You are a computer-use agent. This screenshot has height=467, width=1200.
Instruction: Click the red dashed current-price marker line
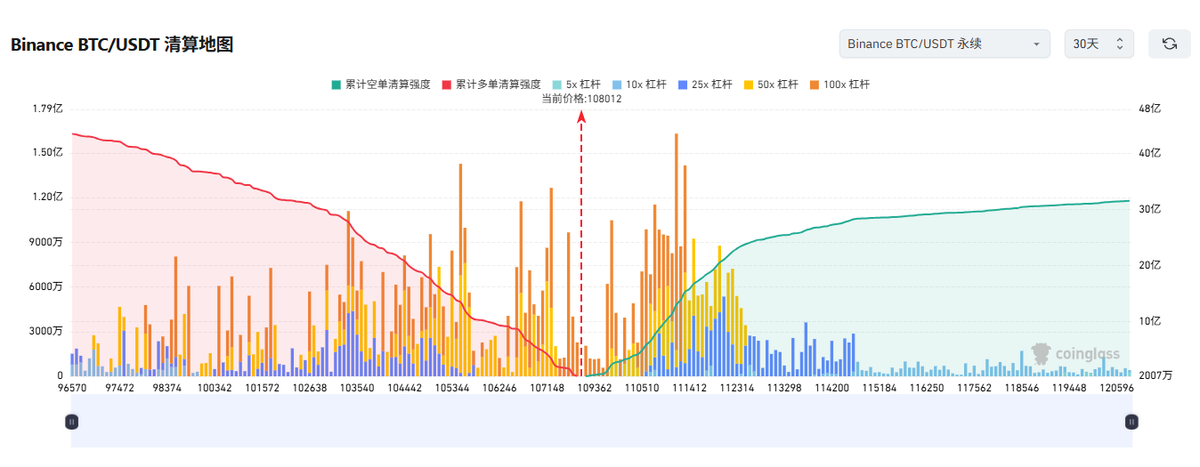(581, 245)
